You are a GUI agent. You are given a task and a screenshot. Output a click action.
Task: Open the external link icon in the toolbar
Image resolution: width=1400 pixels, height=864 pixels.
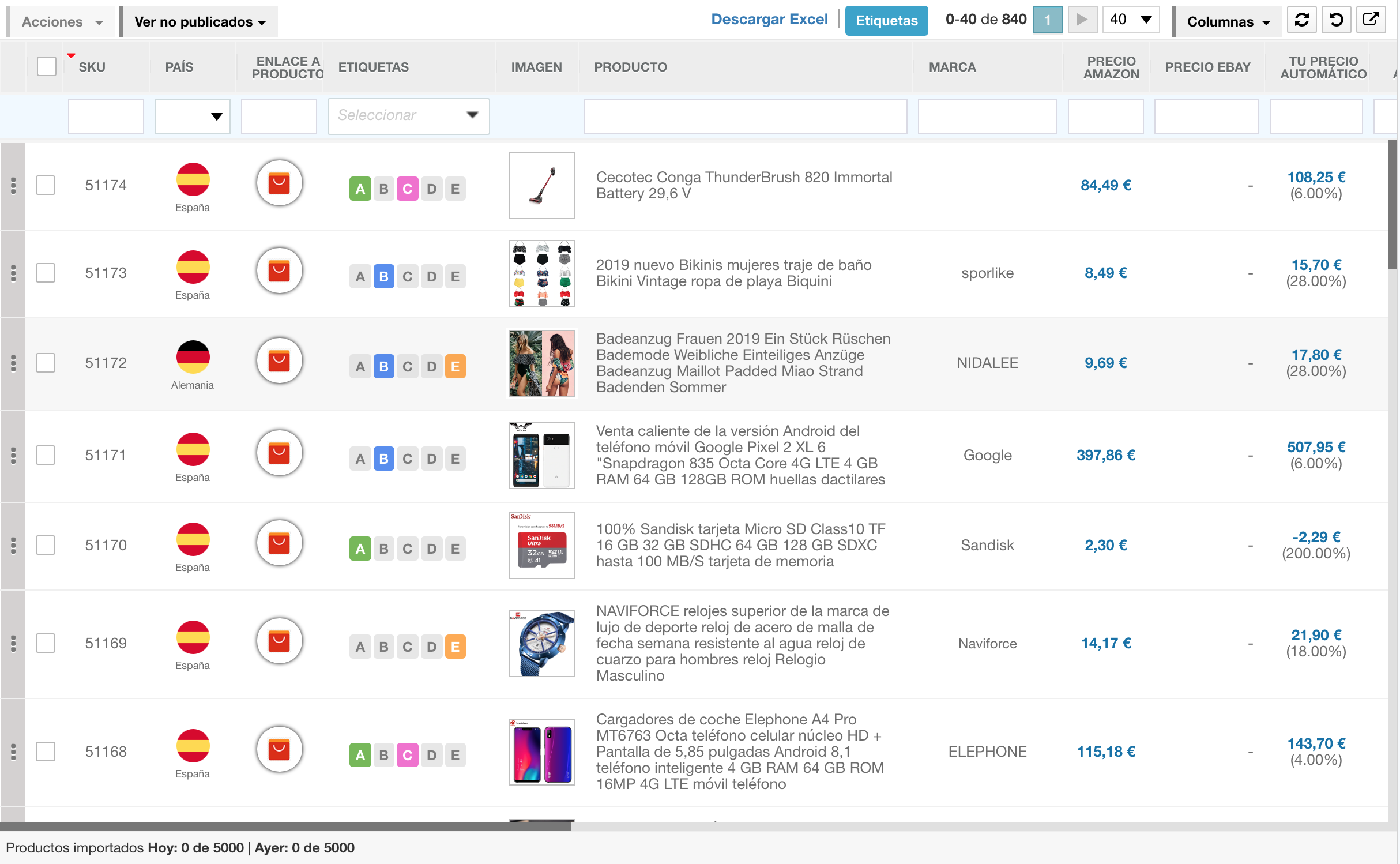click(x=1371, y=20)
